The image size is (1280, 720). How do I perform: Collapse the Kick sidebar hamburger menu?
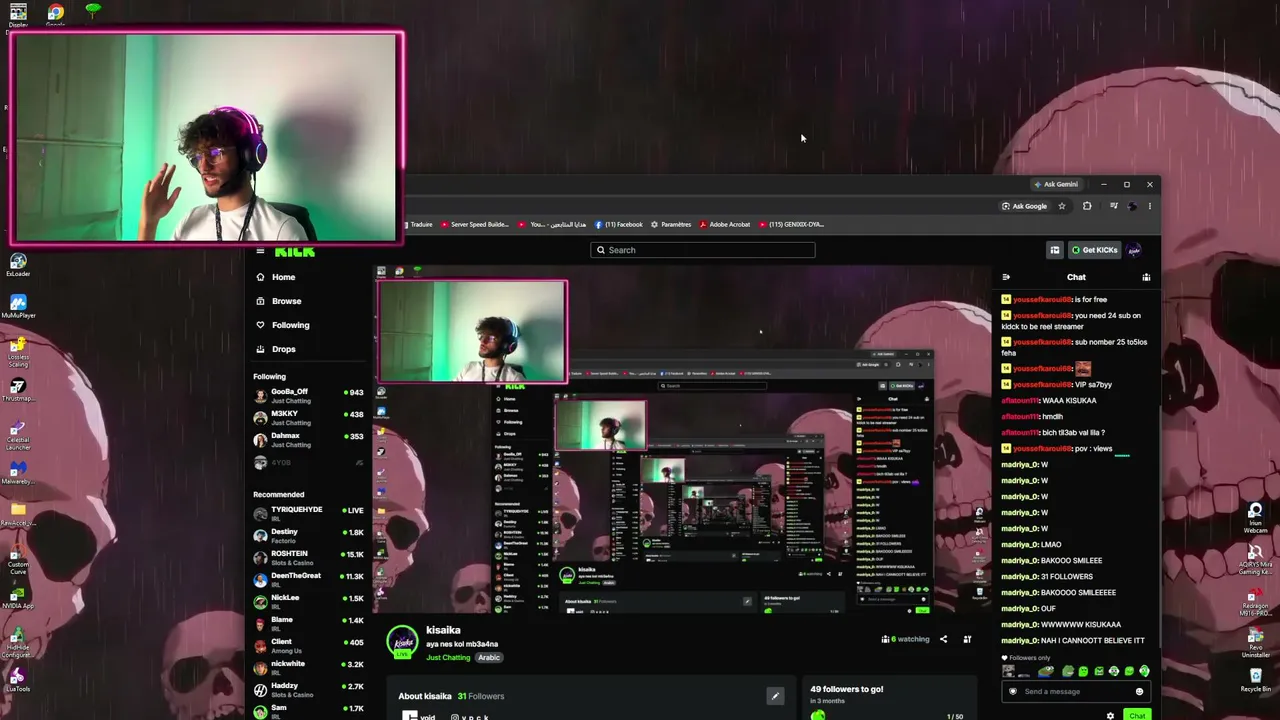[260, 252]
